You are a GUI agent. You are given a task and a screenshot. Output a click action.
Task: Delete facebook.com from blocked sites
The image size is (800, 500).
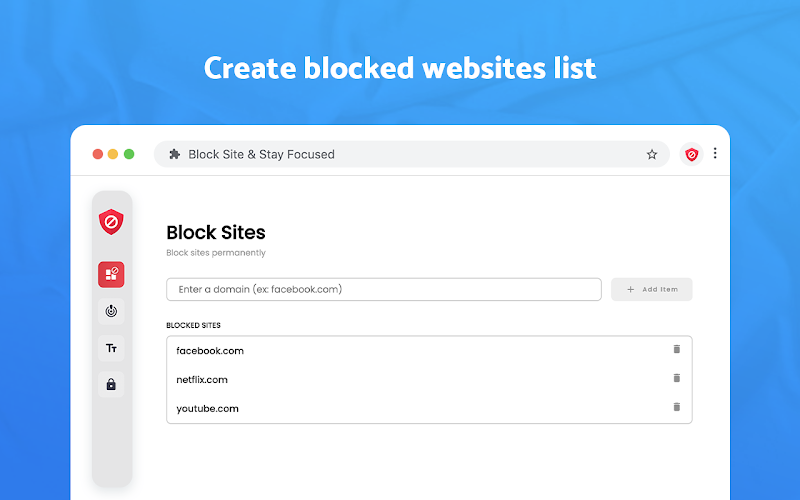tap(677, 349)
